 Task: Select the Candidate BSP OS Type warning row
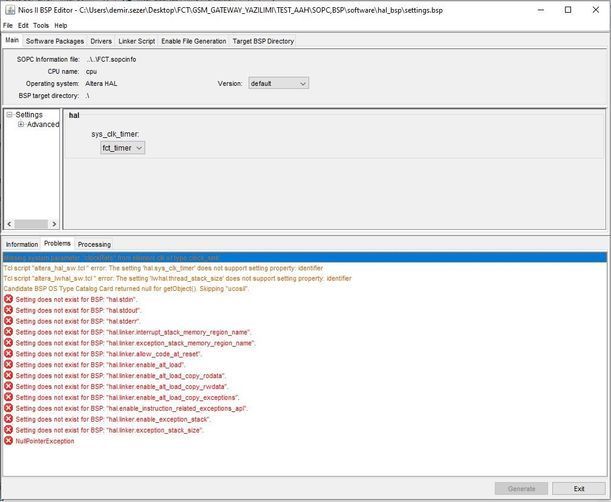[126, 289]
